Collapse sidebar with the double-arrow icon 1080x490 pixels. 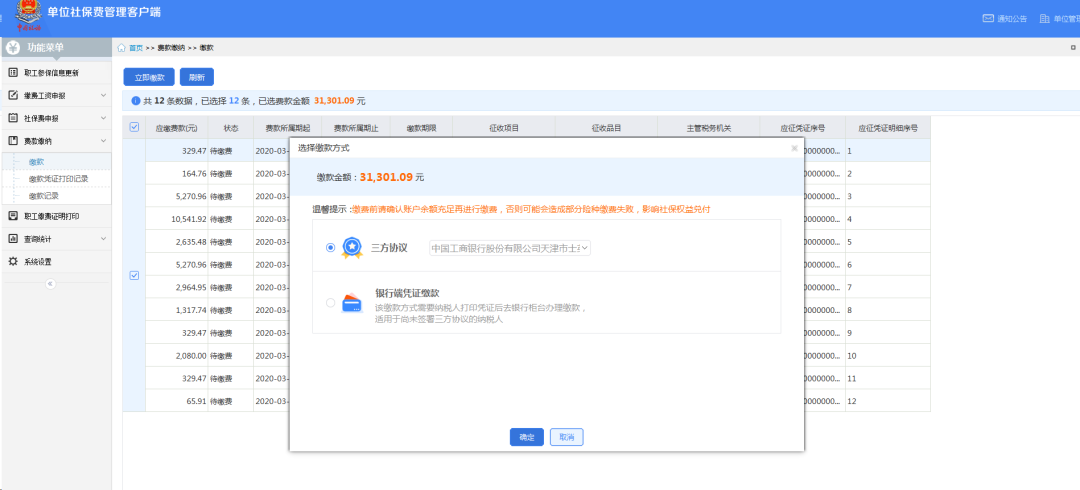[51, 284]
